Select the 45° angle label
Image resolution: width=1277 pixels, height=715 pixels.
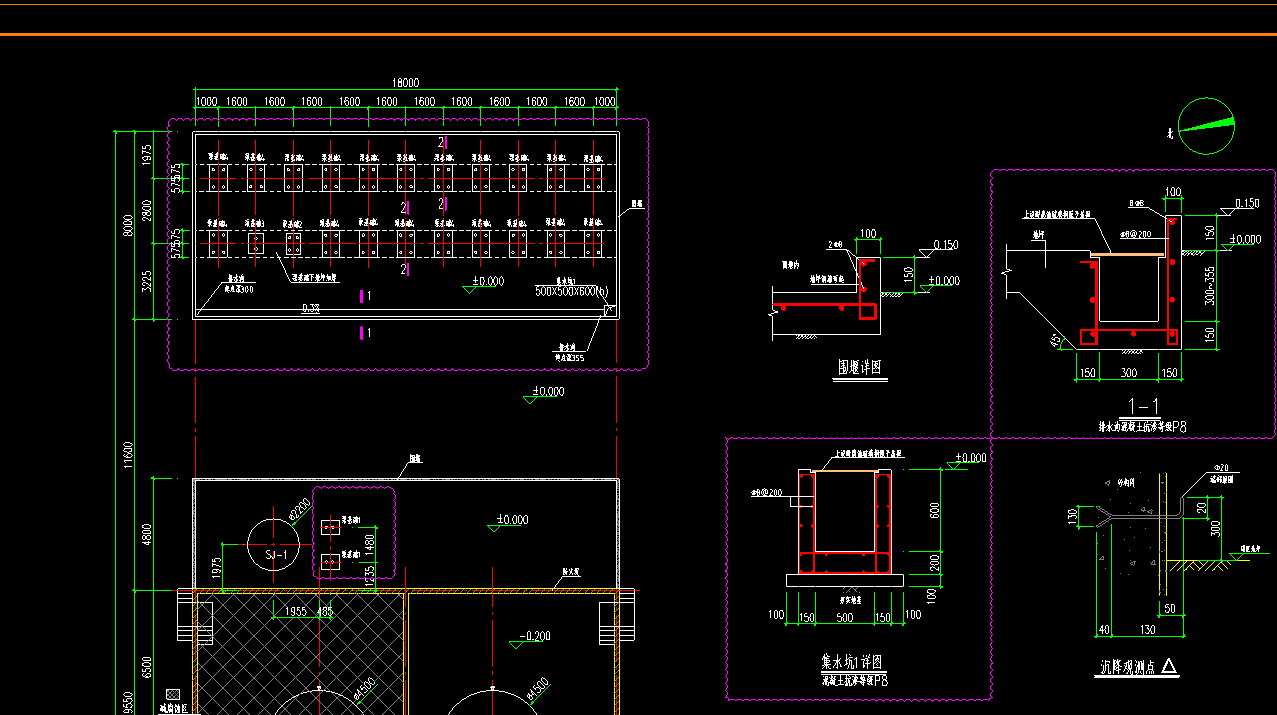point(1056,341)
